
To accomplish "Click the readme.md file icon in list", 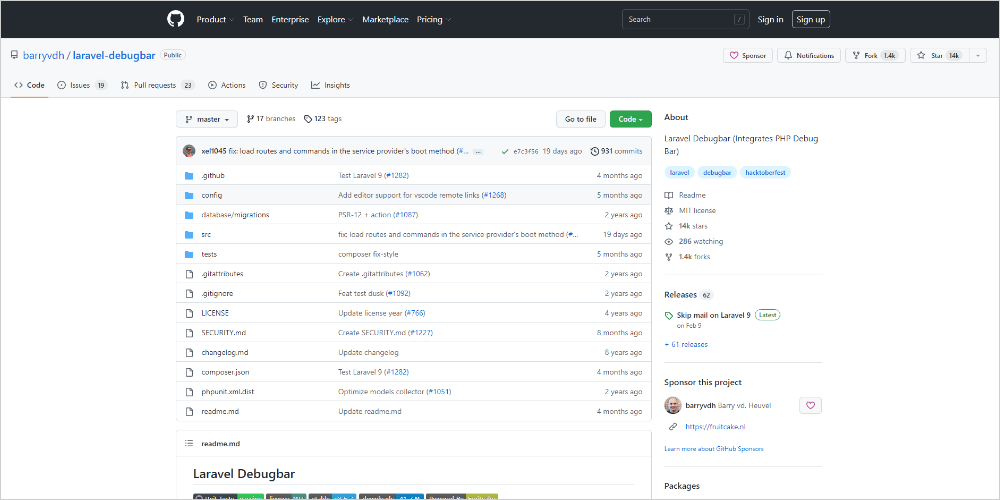I will 189,411.
